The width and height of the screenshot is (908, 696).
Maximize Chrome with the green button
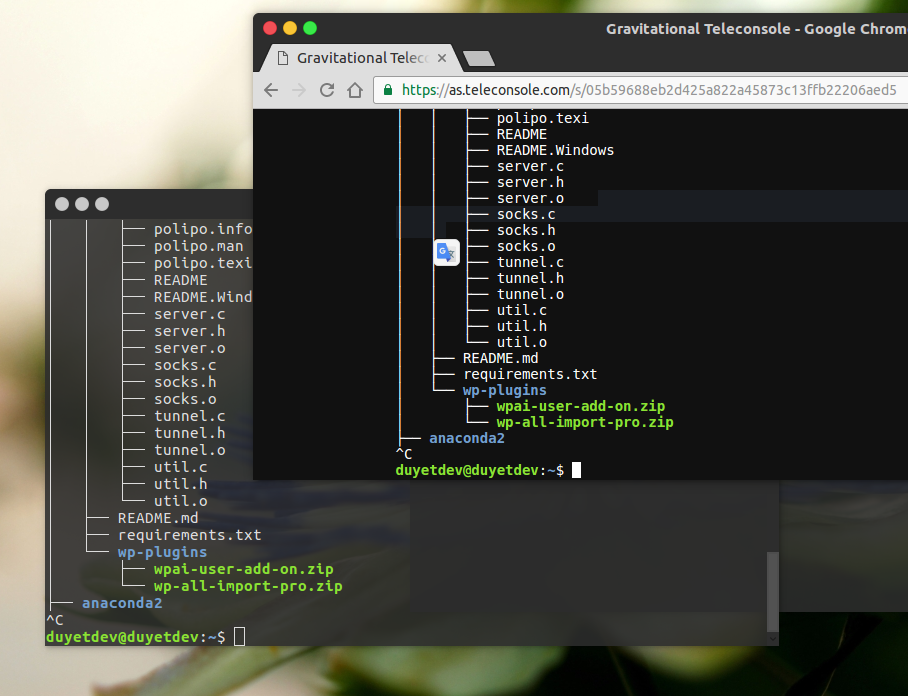point(310,28)
